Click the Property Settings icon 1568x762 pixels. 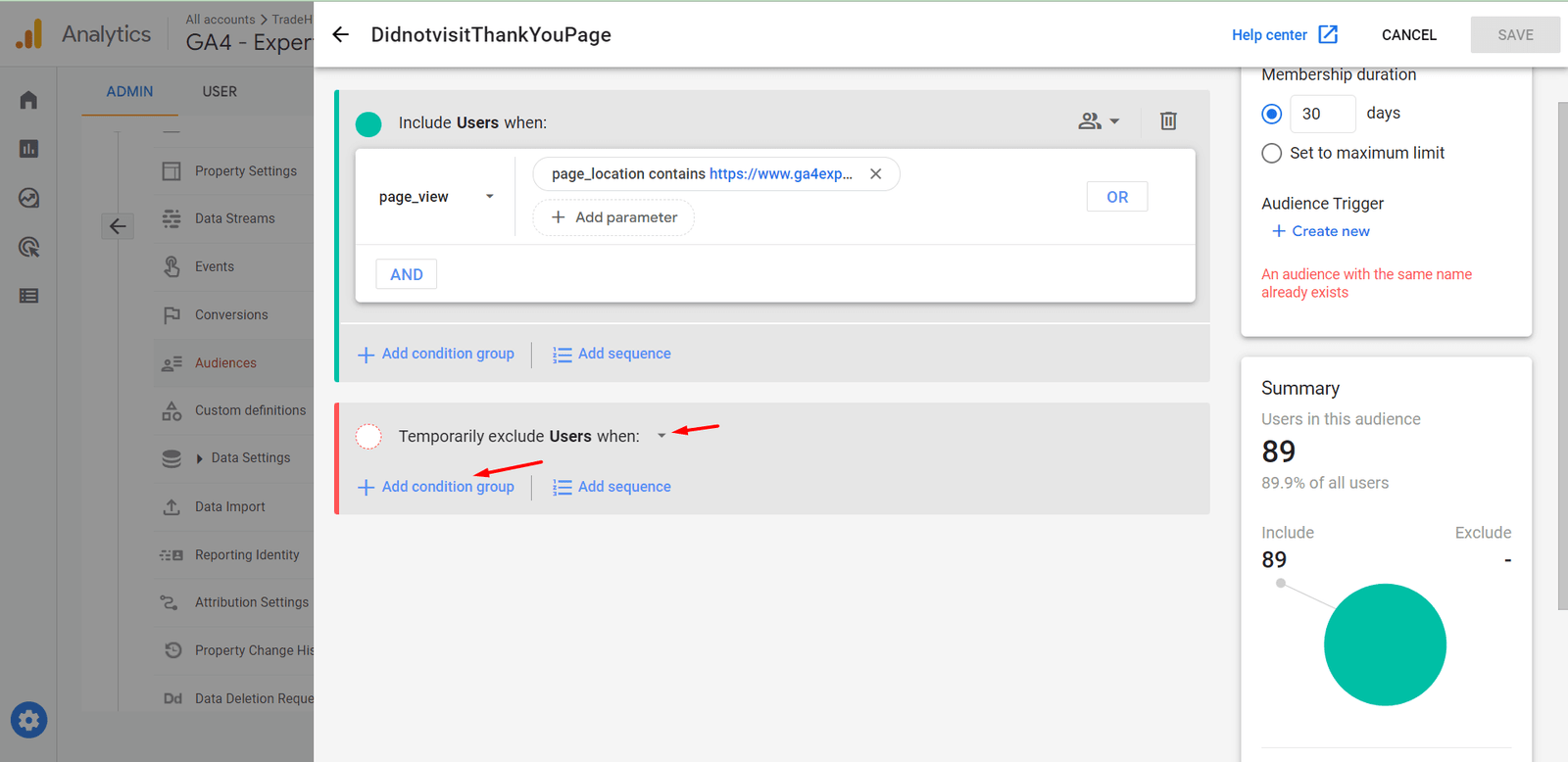171,171
